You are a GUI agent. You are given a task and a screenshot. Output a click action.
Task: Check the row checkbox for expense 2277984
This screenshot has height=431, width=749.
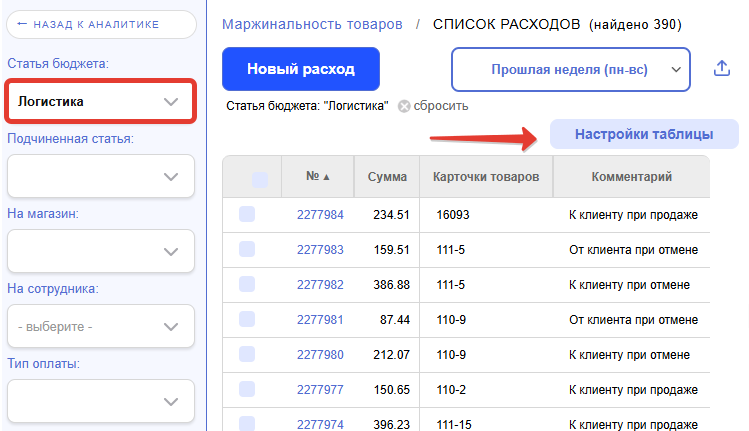pyautogui.click(x=247, y=214)
